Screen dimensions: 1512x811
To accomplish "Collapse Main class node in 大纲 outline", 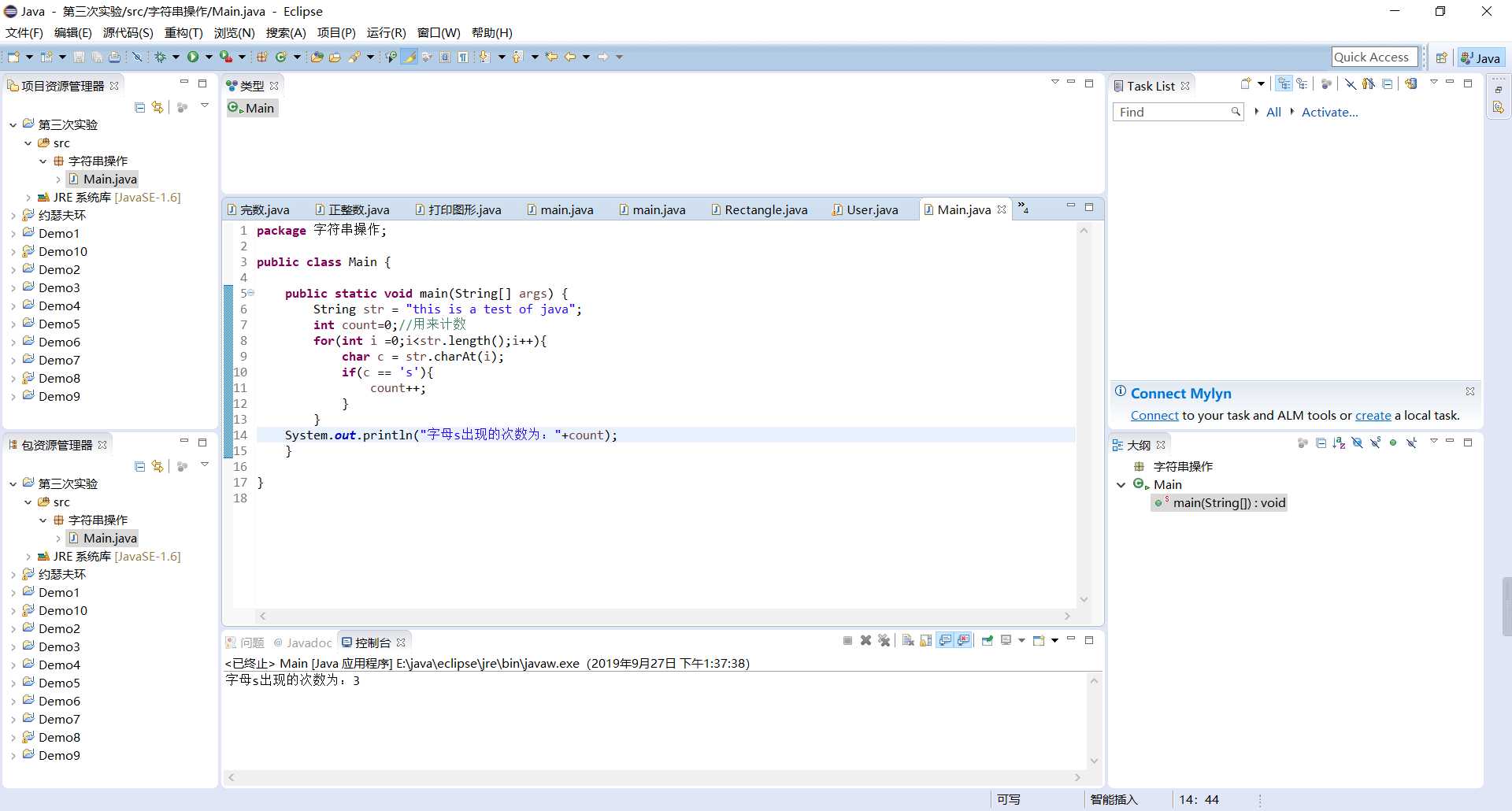I will tap(1121, 485).
